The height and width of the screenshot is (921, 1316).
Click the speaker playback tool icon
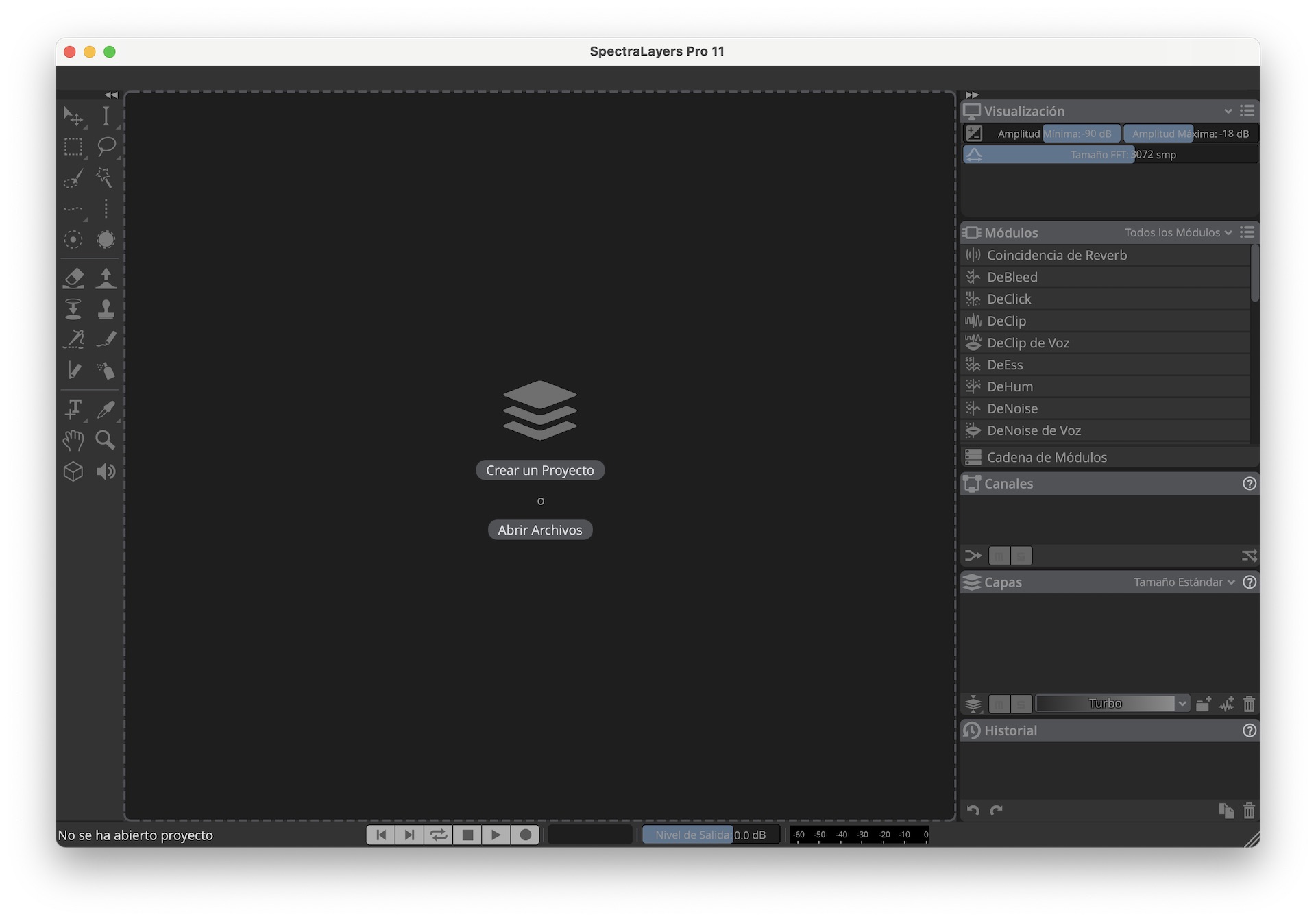coord(106,471)
